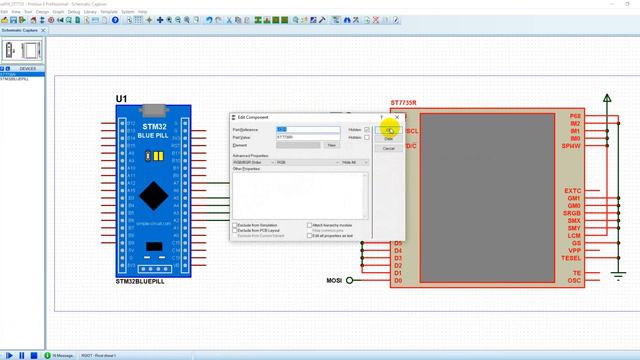Screen dimensions: 640x360
Task: Click the red X remove-sheet icon
Action: coord(376,20)
